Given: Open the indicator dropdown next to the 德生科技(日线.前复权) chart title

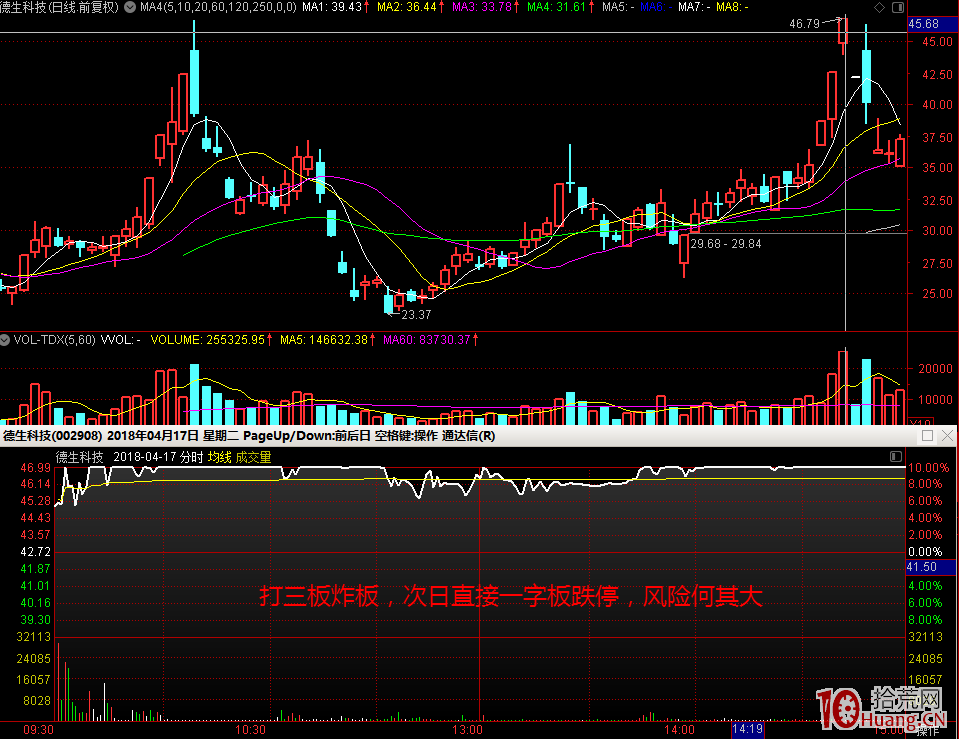Looking at the screenshot, I should pos(130,7).
